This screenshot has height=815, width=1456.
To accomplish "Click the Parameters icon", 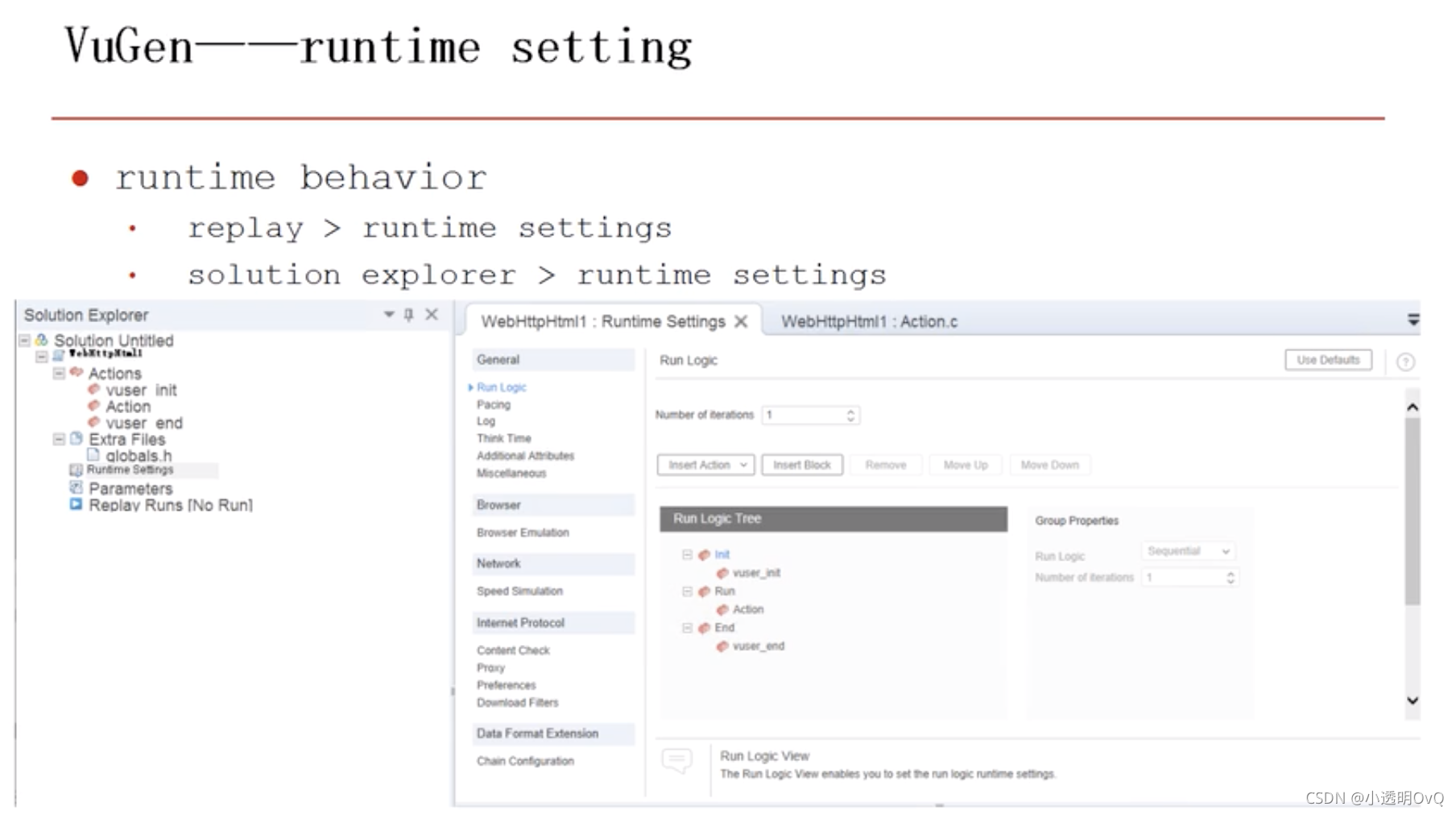I will (x=76, y=487).
